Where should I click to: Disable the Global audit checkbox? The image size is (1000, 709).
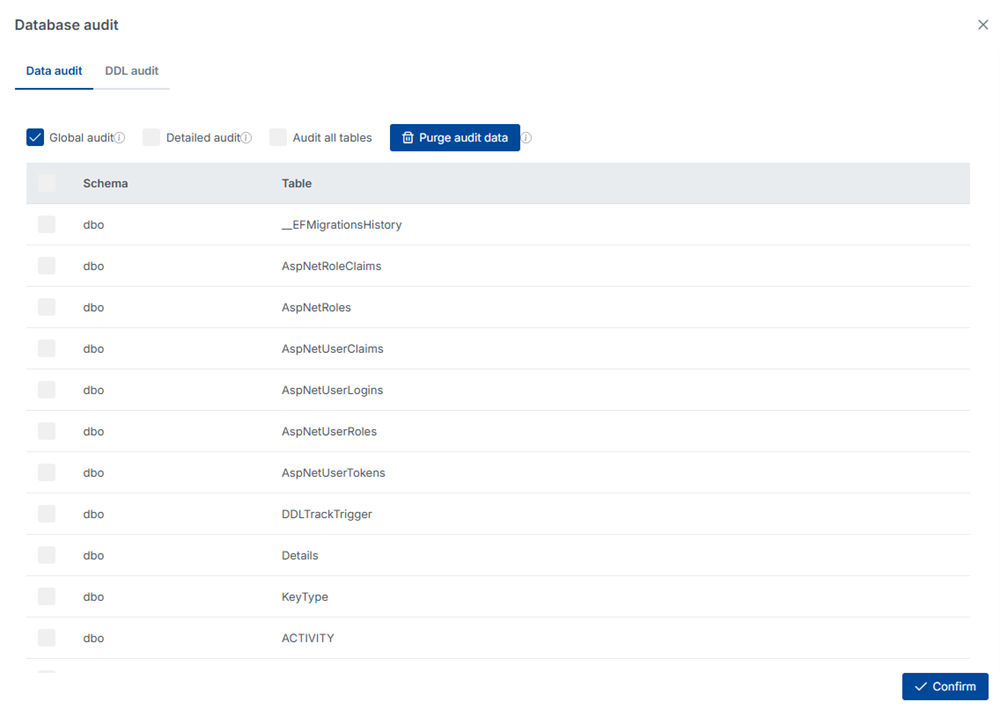pos(34,137)
